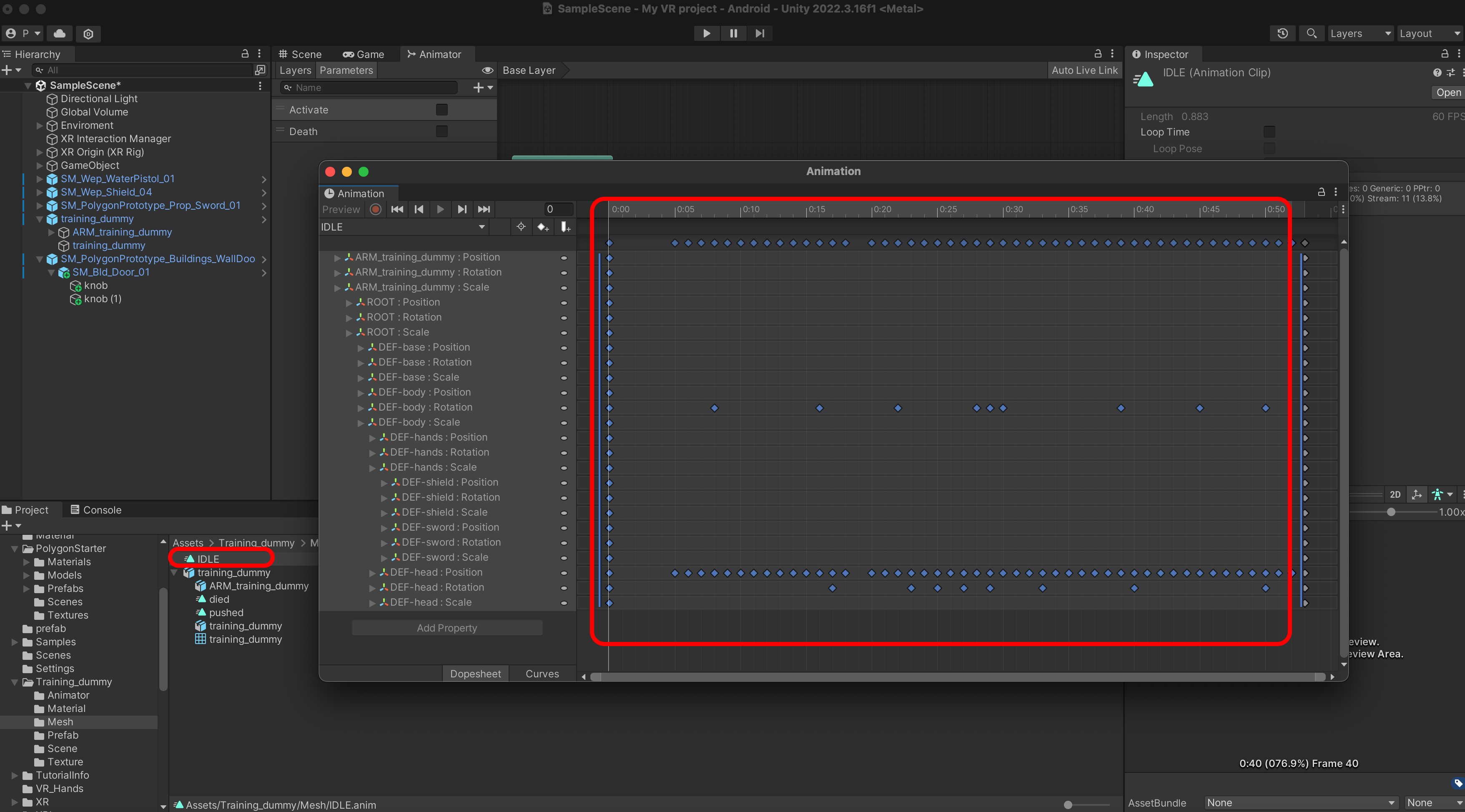Open the Layers dropdown

(1360, 33)
